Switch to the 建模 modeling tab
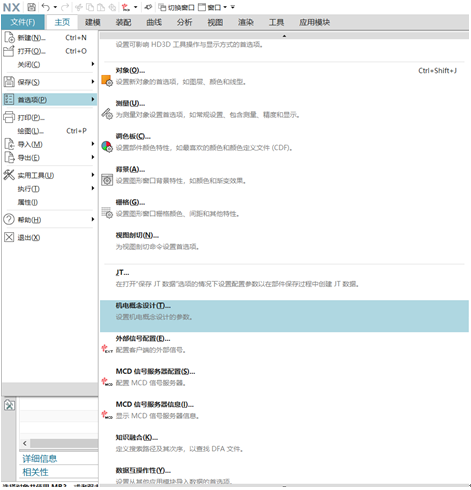The image size is (471, 490). click(x=92, y=22)
